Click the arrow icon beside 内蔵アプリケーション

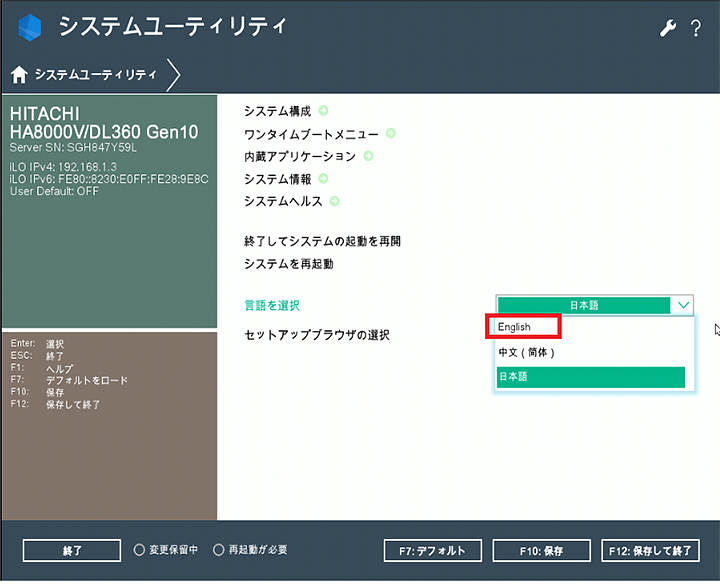(x=368, y=156)
